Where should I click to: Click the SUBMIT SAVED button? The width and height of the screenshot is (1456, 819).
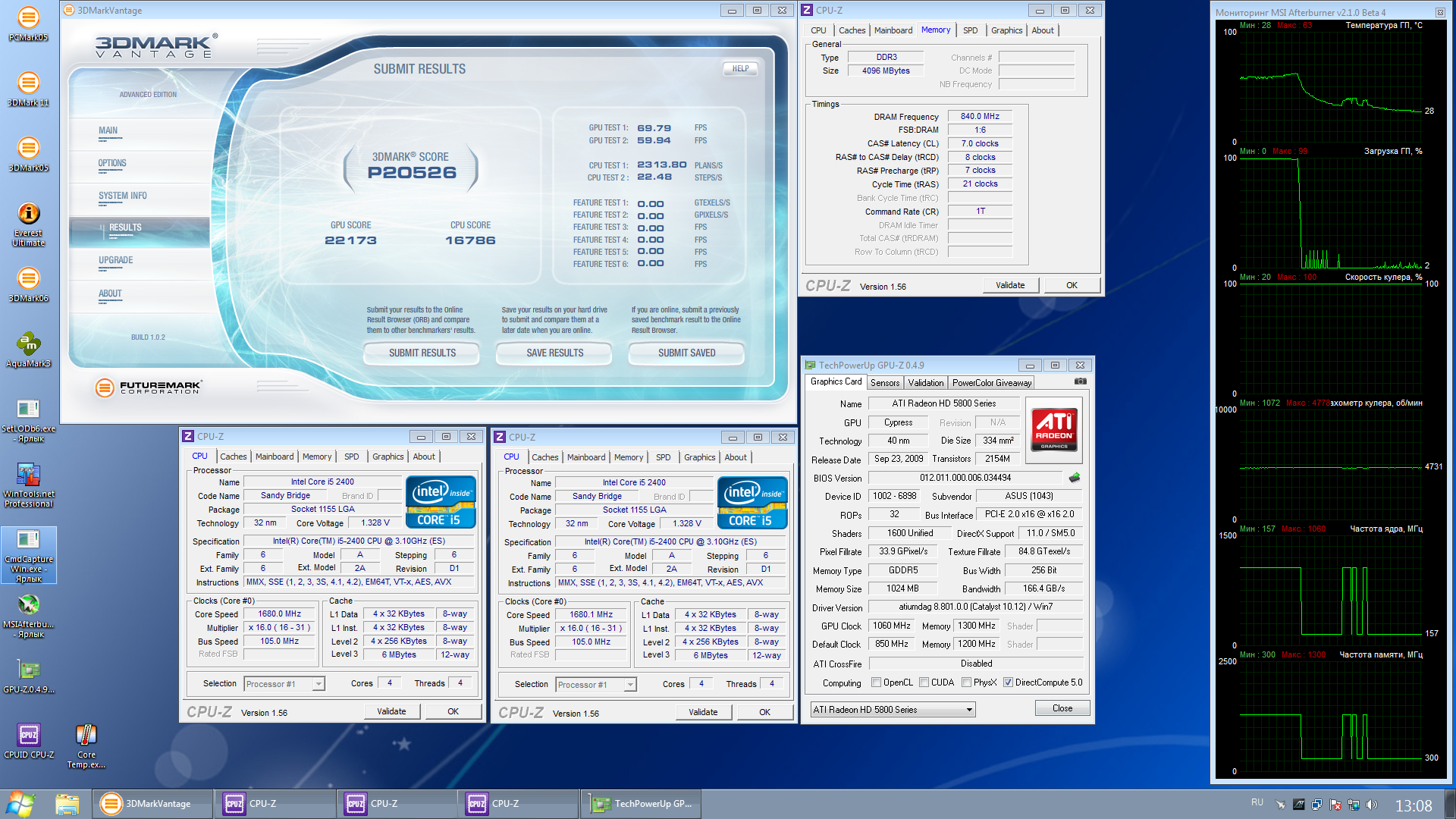click(x=686, y=353)
